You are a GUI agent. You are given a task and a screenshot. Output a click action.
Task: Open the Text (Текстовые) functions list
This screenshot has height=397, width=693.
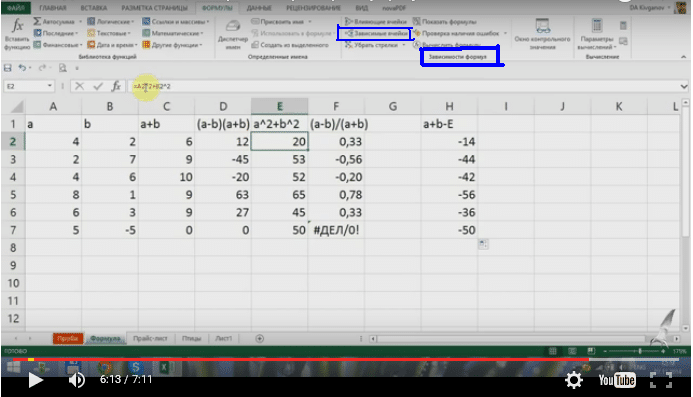[x=109, y=33]
